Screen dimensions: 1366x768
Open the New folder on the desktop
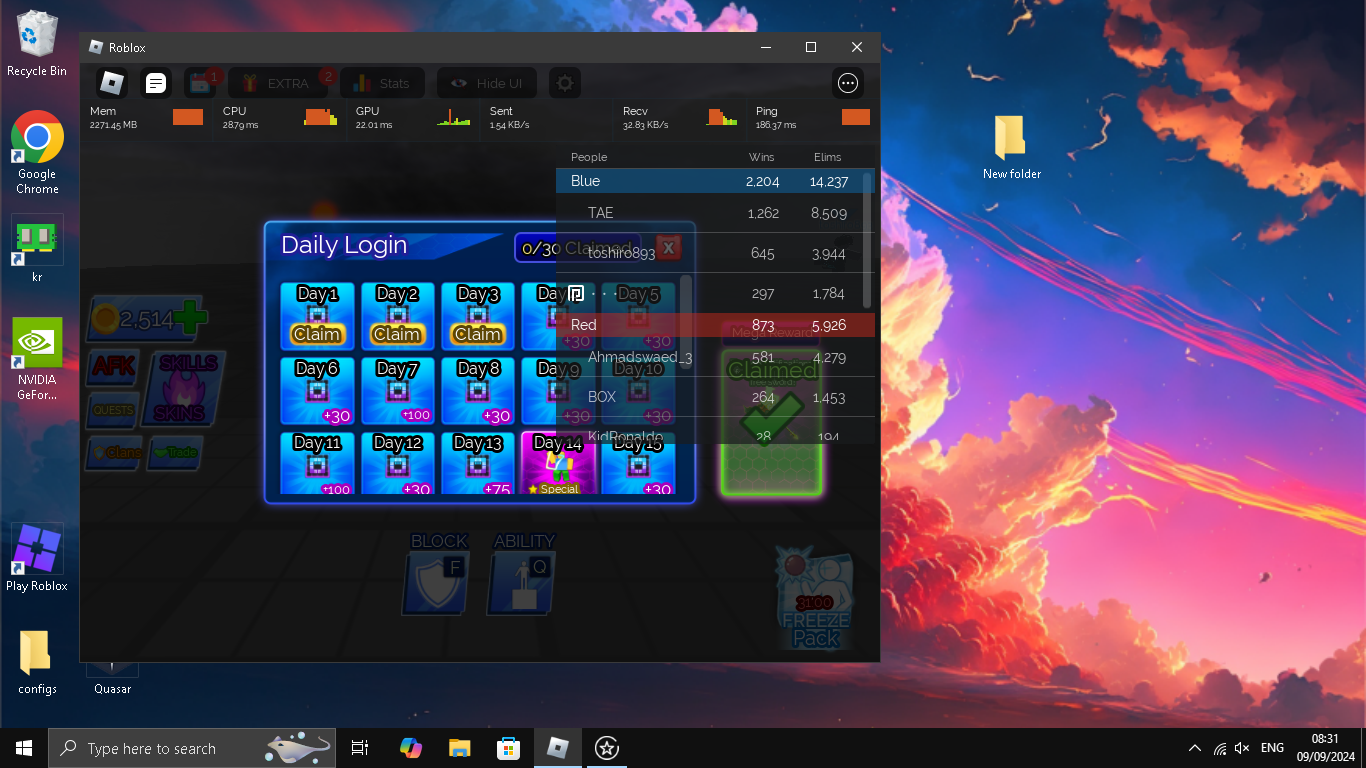pos(1011,147)
